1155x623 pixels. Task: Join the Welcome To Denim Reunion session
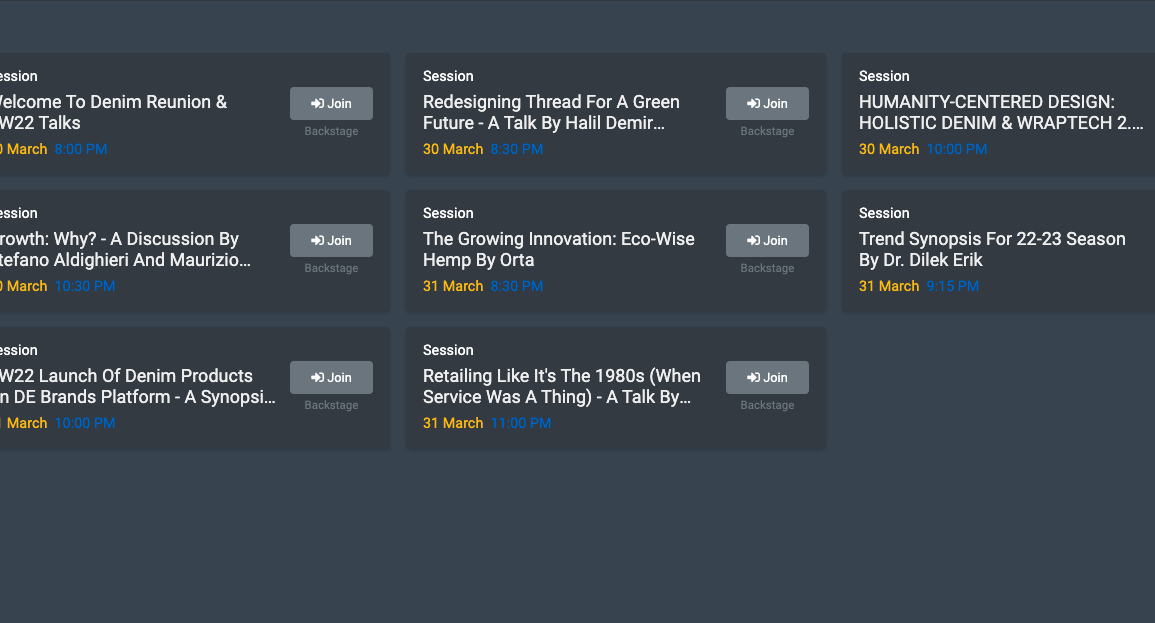coord(331,103)
